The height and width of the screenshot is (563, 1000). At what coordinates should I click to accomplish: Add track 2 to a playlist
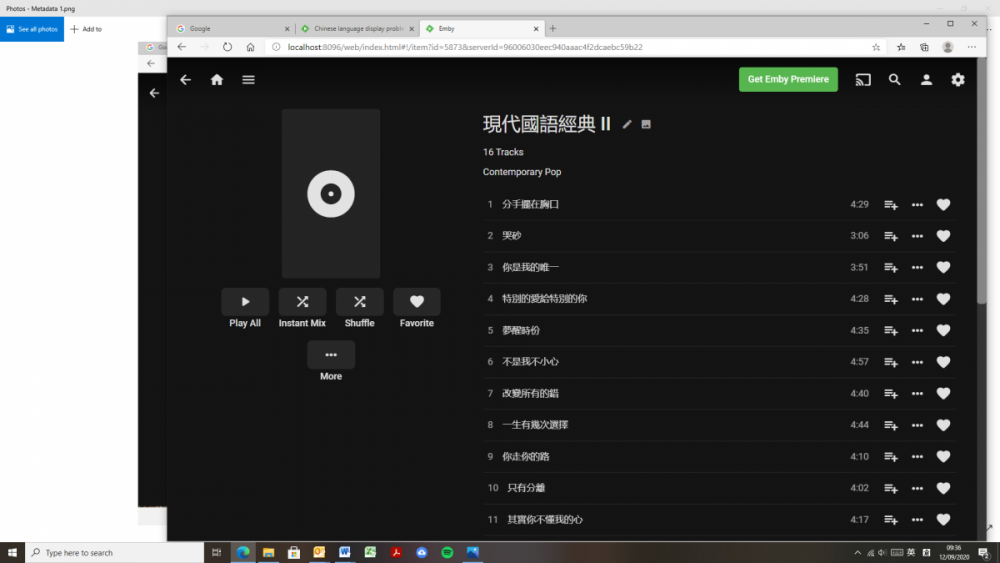(891, 236)
